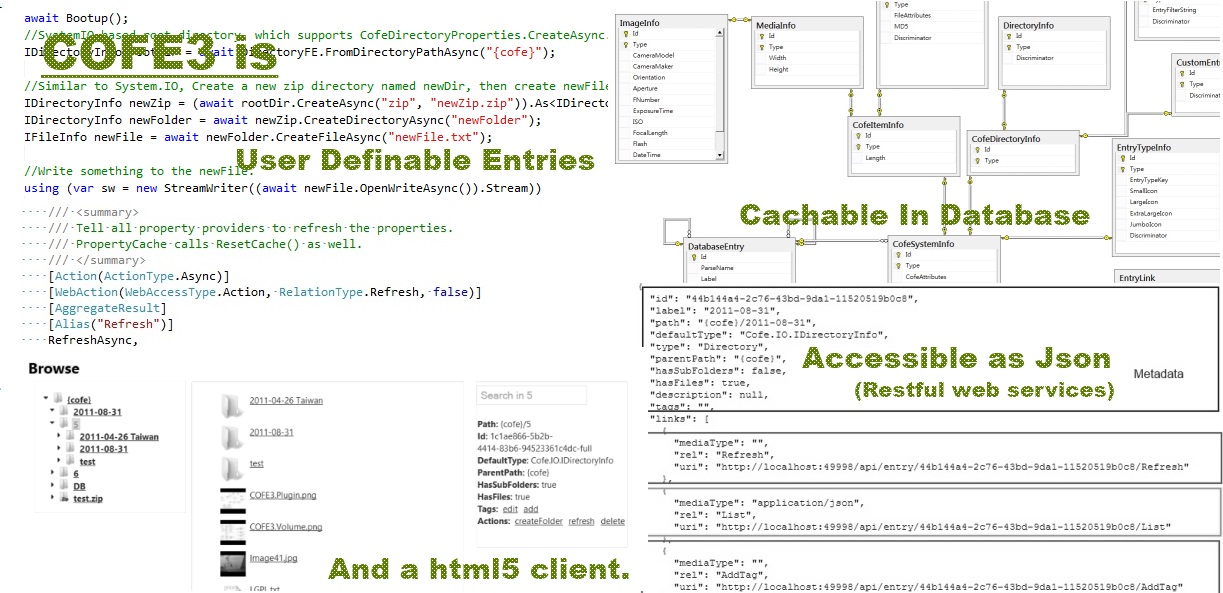The image size is (1223, 593).
Task: Expand 2011-04-26 Taiwan in the Browse tree
Action: (x=59, y=435)
